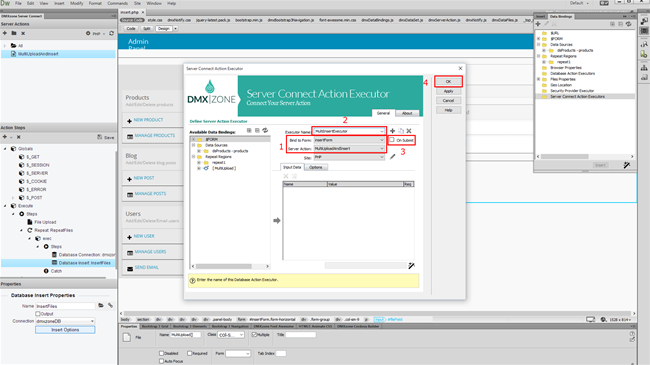Click the bindings tree horizontal scrollbar
Viewport: 650px width, 365px height.
click(x=230, y=266)
